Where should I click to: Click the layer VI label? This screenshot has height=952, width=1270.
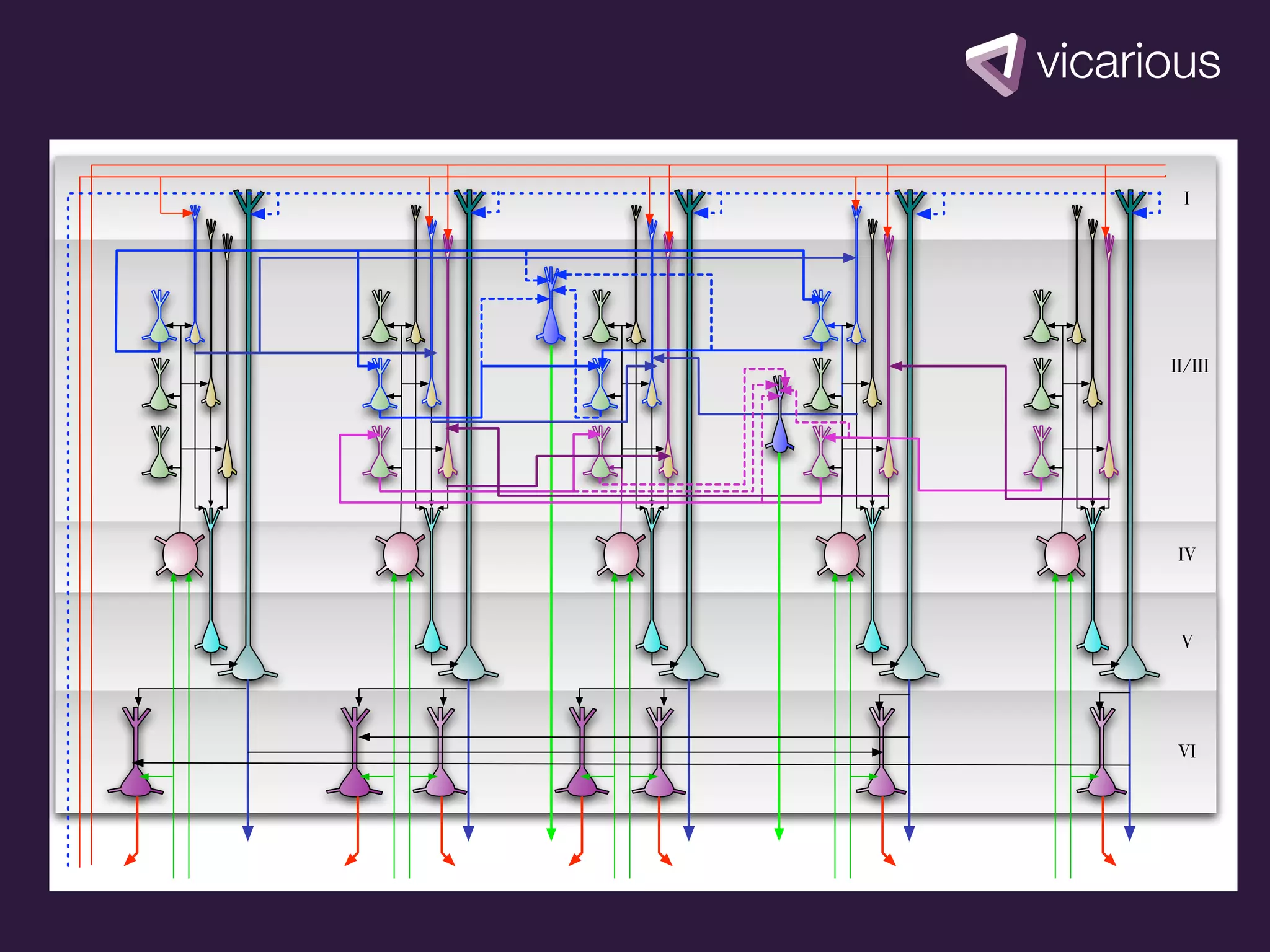1186,752
